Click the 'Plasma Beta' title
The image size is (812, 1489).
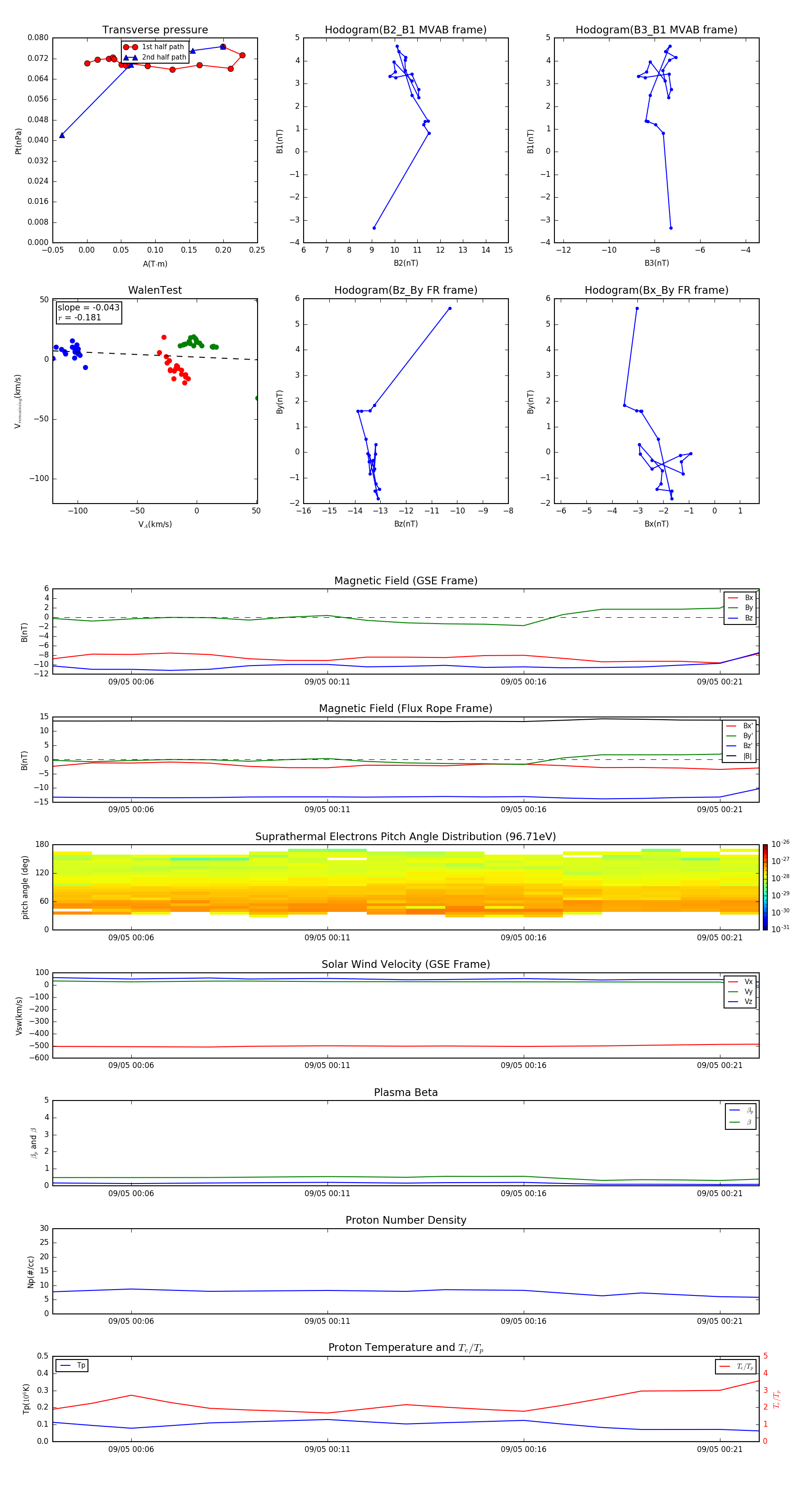[x=406, y=1093]
